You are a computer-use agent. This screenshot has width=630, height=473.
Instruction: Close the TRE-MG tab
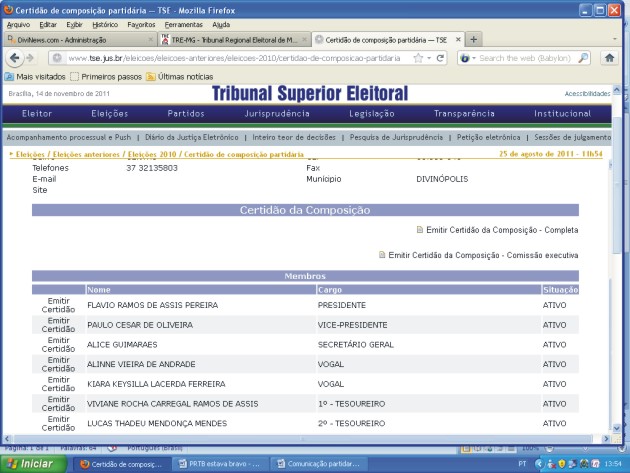point(304,39)
